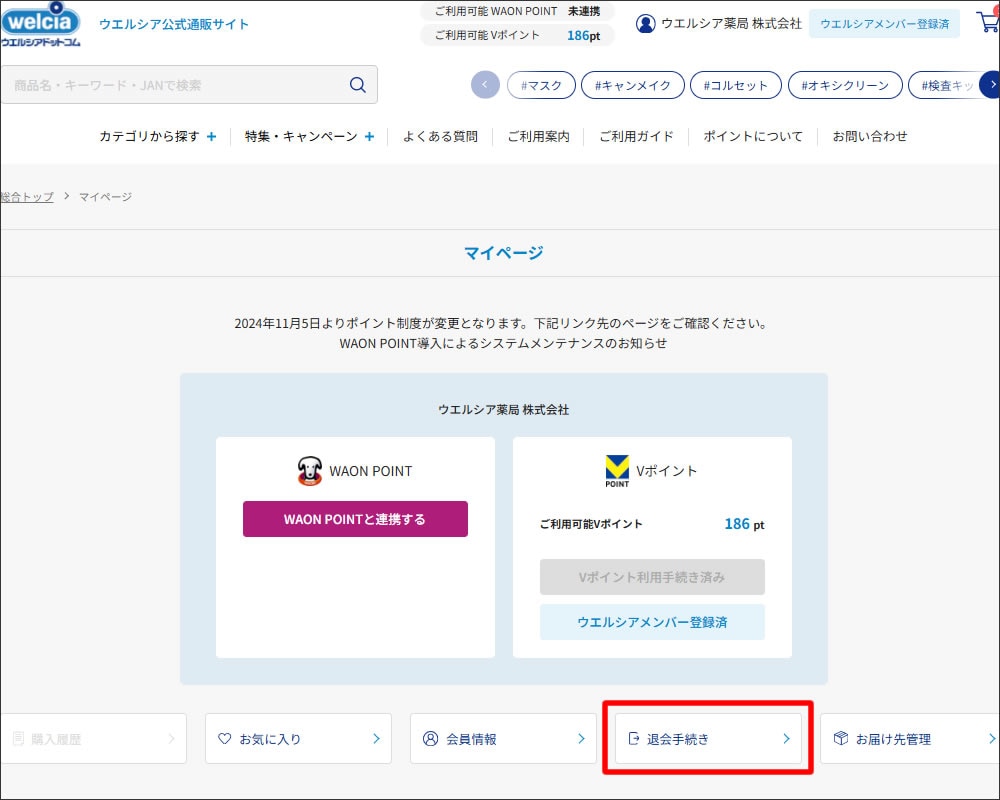Screen dimensions: 1000x800
Task: Click WAON POINT導入によるシステムメンテナンスのお知らせ link
Action: point(503,343)
